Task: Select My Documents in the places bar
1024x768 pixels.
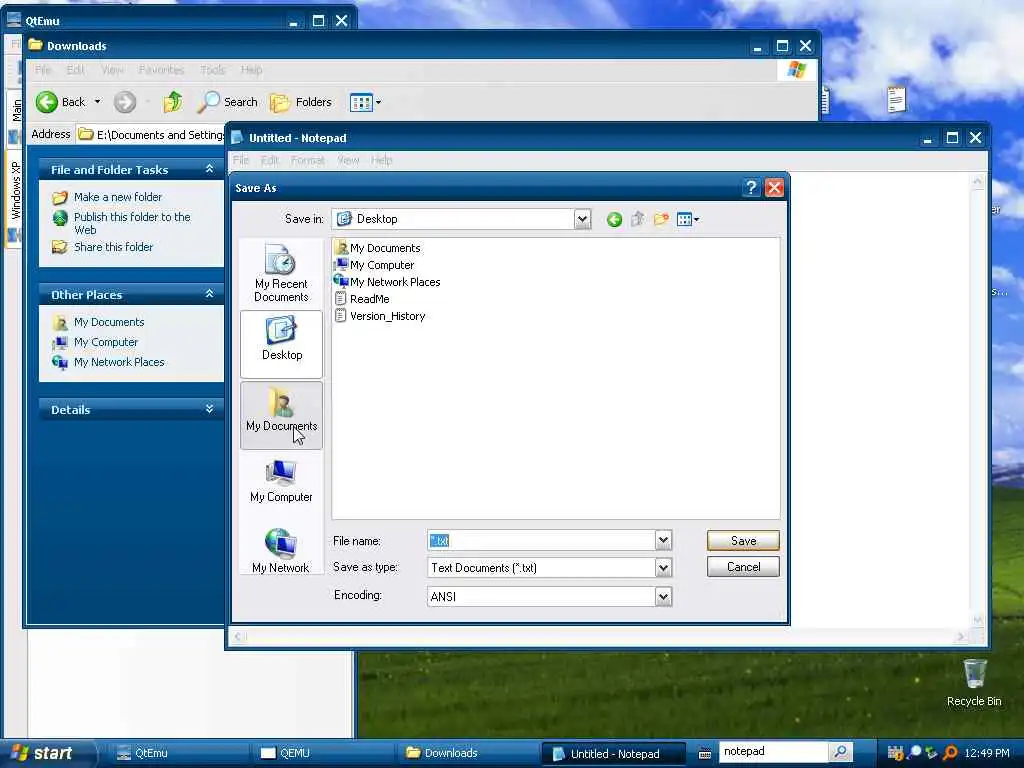Action: tap(281, 415)
